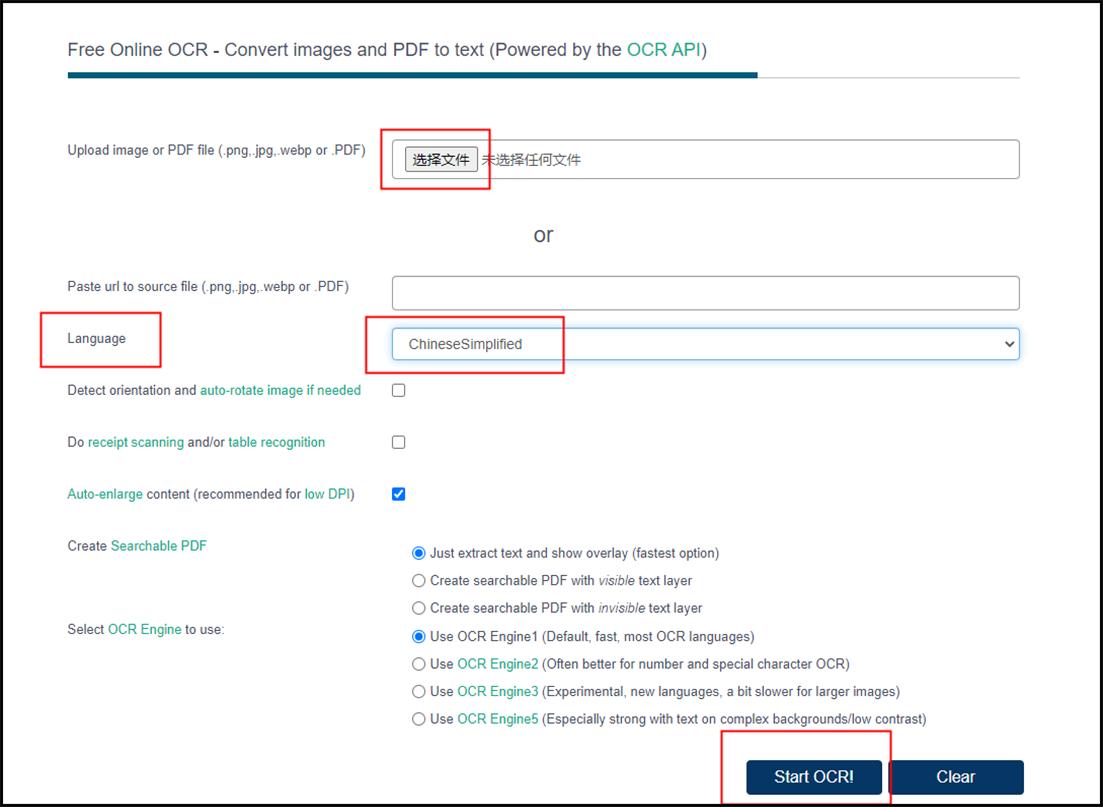
Task: Select searchable PDF with visible text layer
Action: coord(419,581)
